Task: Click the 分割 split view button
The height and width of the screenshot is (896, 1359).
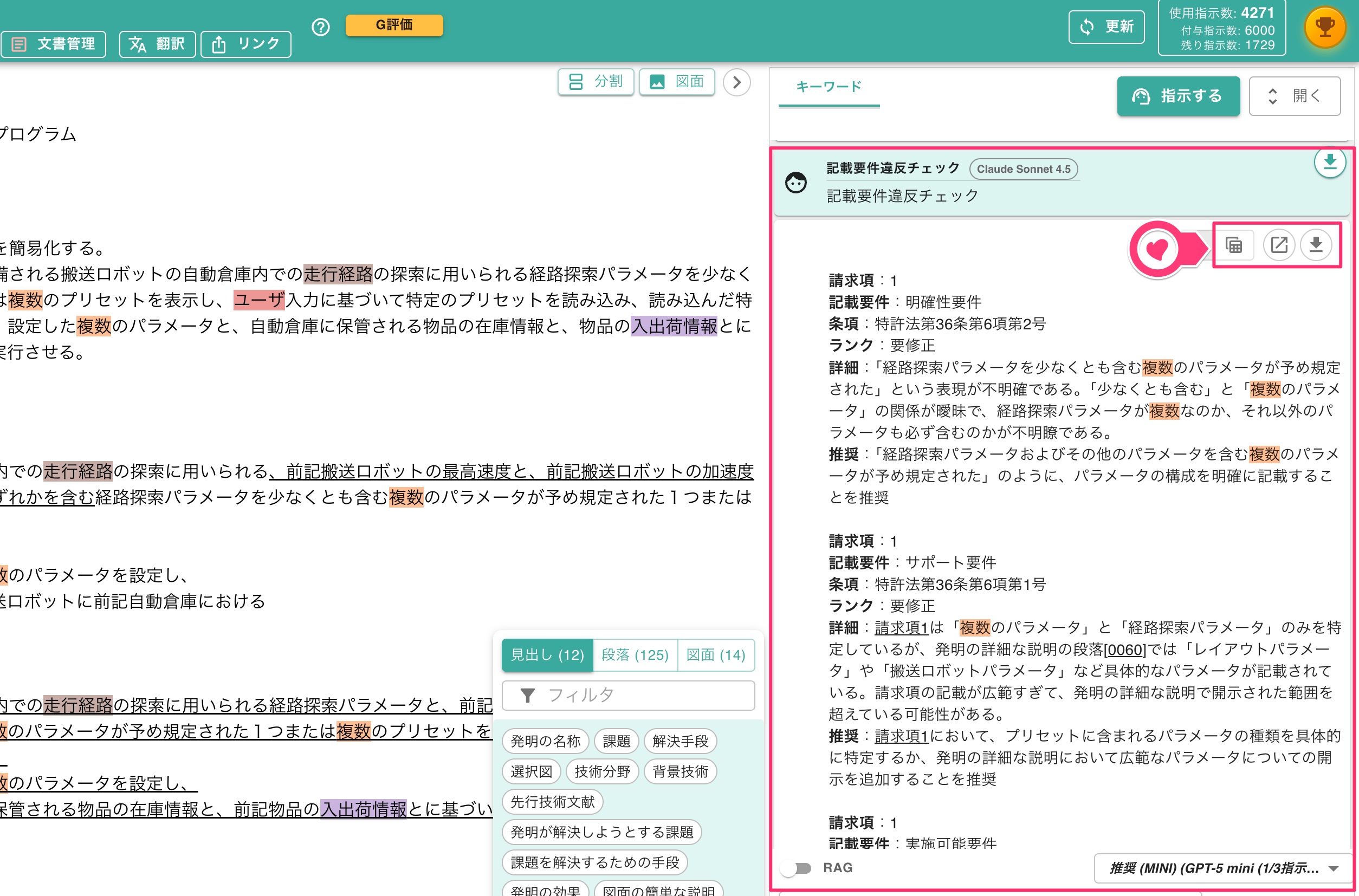Action: 596,82
